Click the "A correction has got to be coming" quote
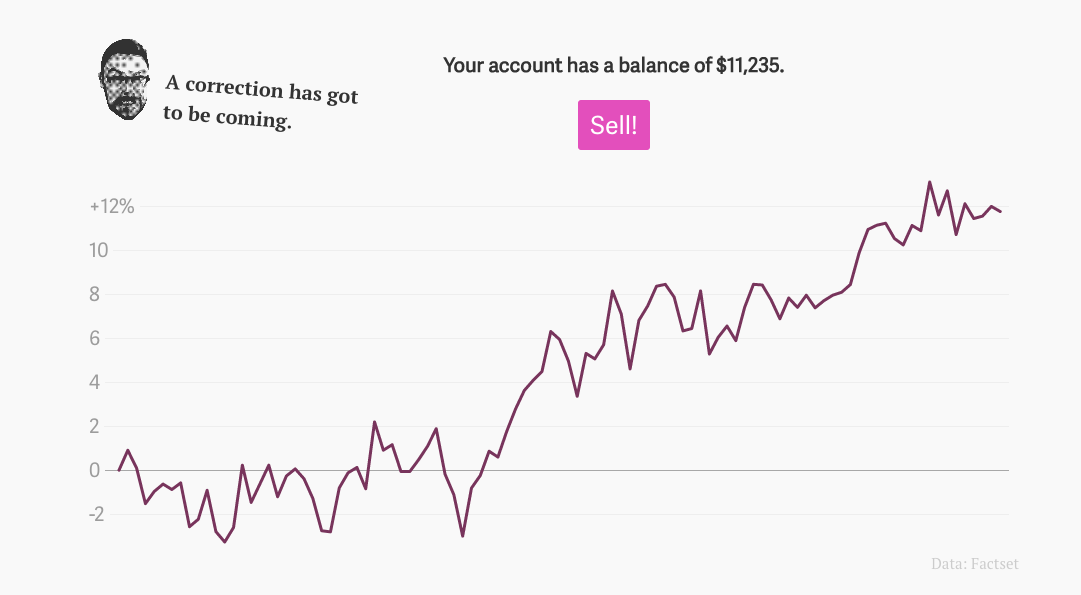1081x595 pixels. pyautogui.click(x=260, y=103)
